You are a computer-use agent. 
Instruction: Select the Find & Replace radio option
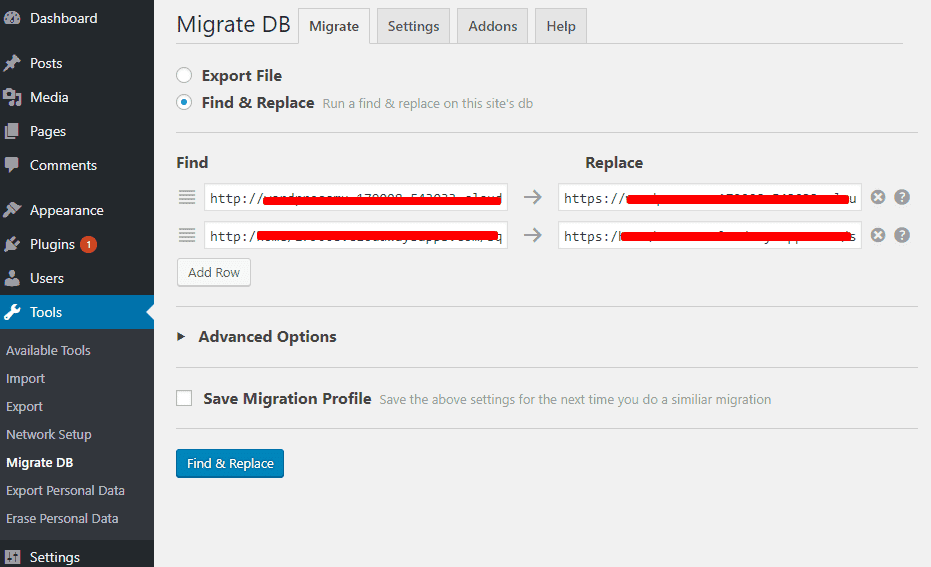coord(184,103)
